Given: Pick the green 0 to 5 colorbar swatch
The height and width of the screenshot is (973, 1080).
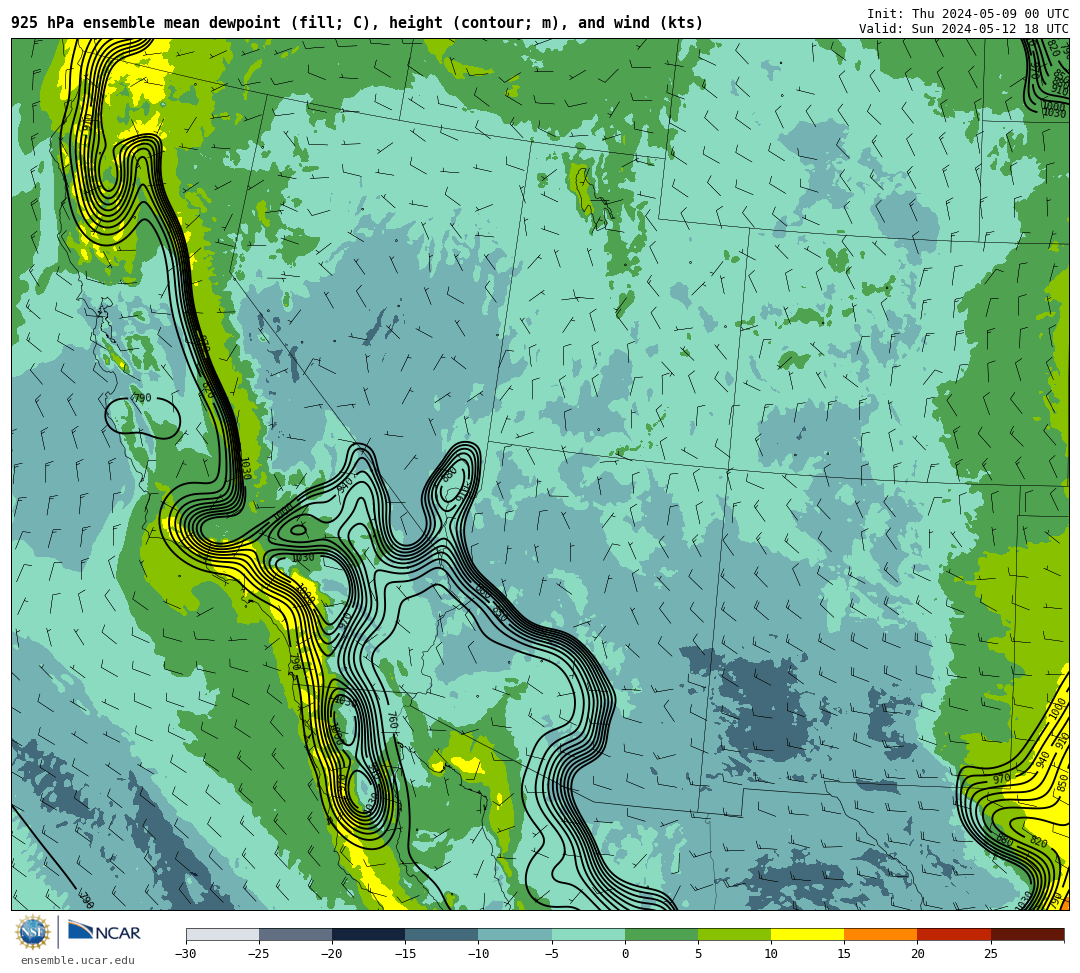Looking at the screenshot, I should 661,934.
